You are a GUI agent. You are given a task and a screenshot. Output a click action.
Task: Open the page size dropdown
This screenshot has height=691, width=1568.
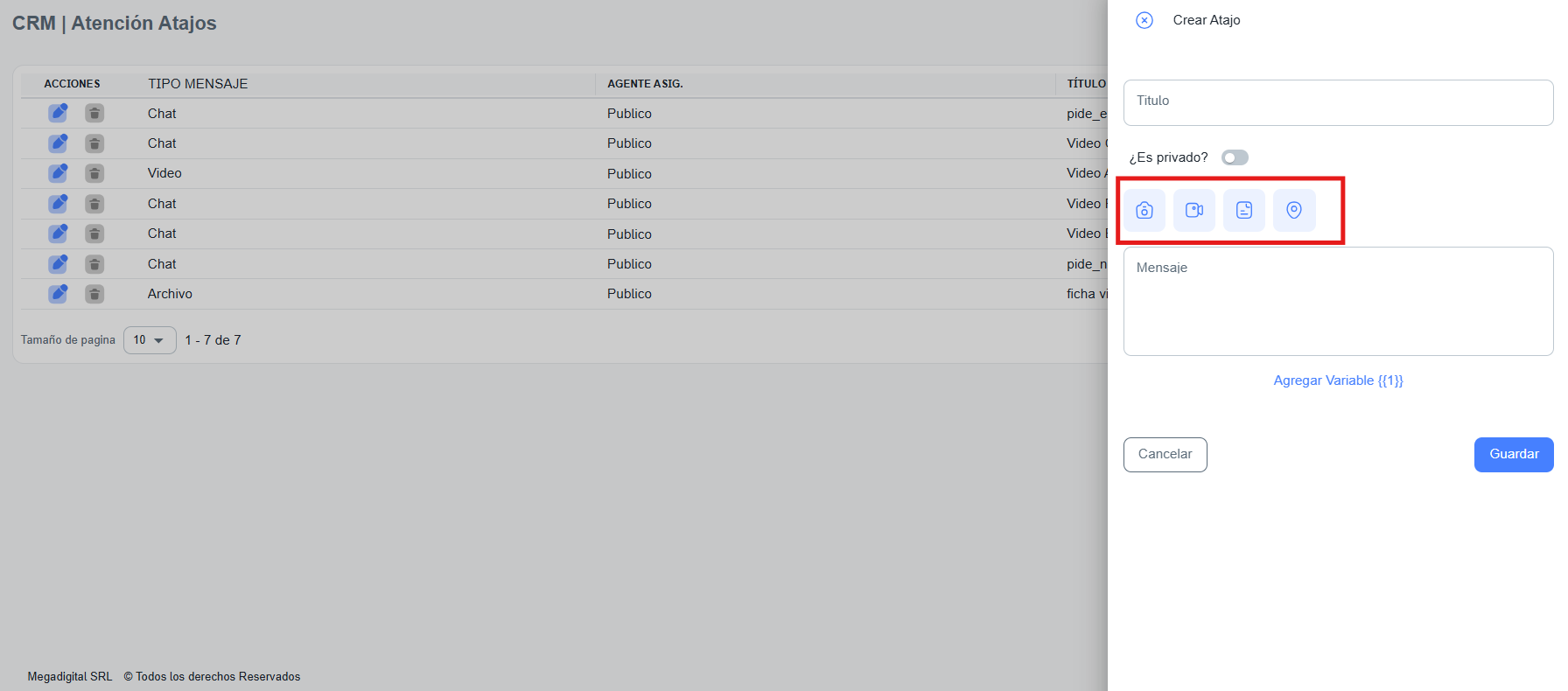click(150, 340)
